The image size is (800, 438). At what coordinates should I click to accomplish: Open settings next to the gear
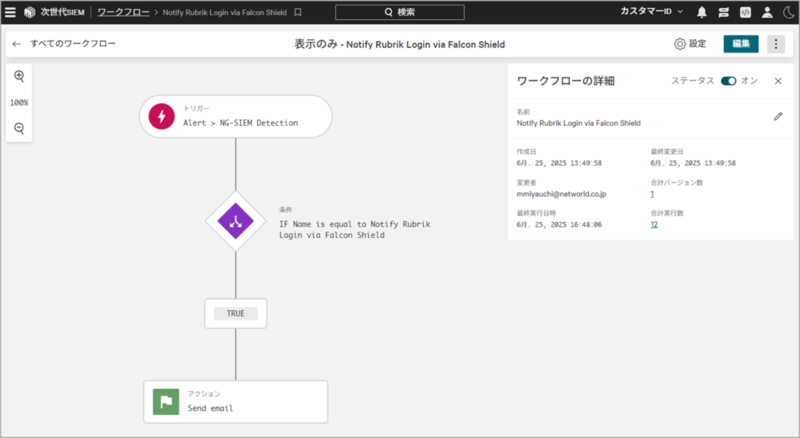tap(690, 44)
